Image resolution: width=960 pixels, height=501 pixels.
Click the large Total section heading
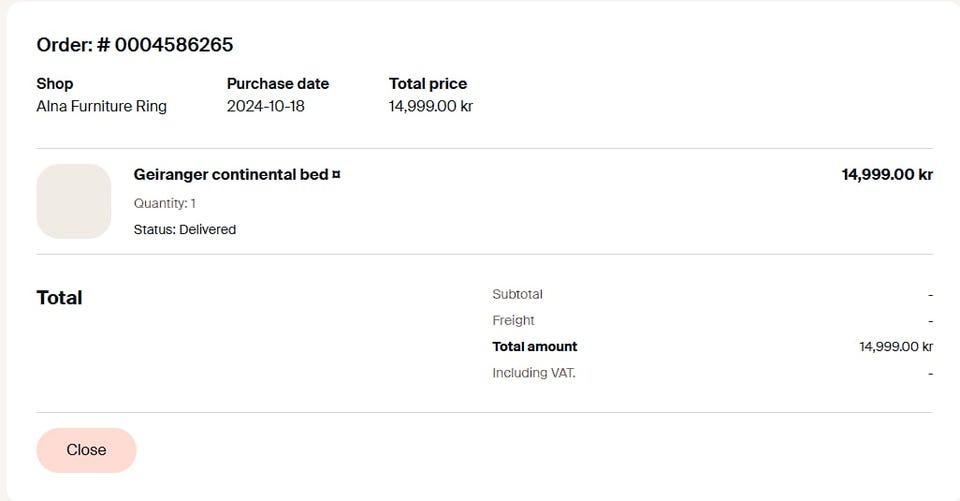pyautogui.click(x=60, y=298)
